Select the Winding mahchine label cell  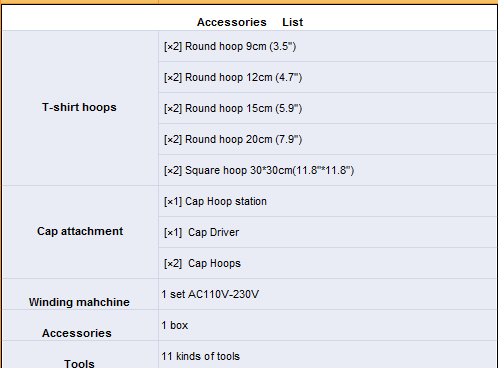coord(80,294)
